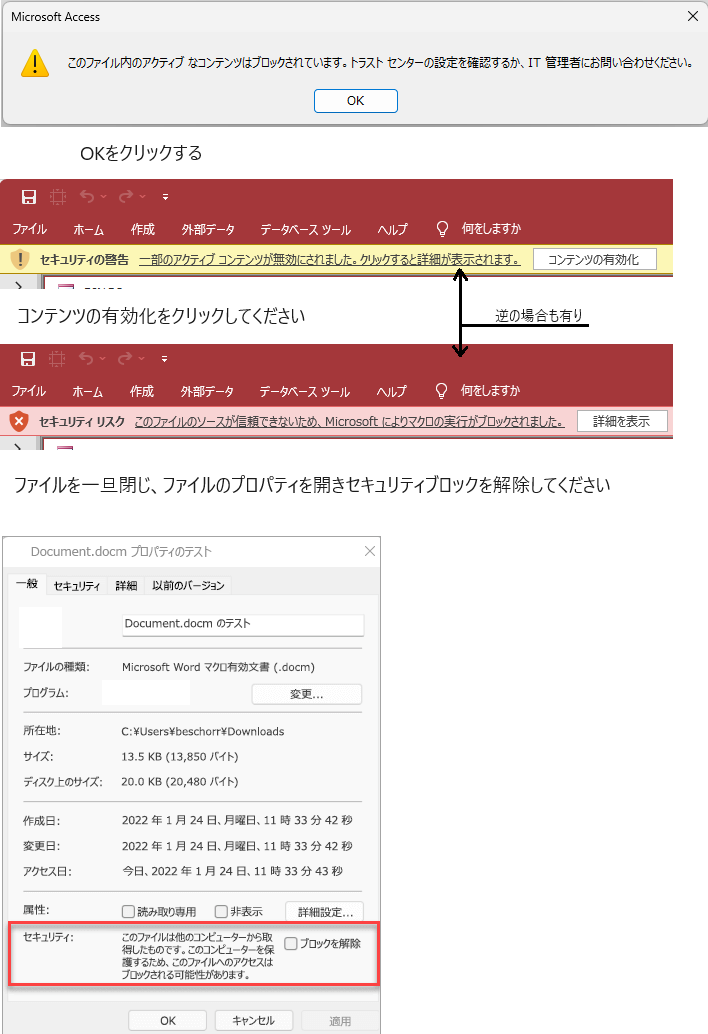The image size is (708, 1034).
Task: Click the yellow shield icon in security warning bar
Action: tap(20, 259)
